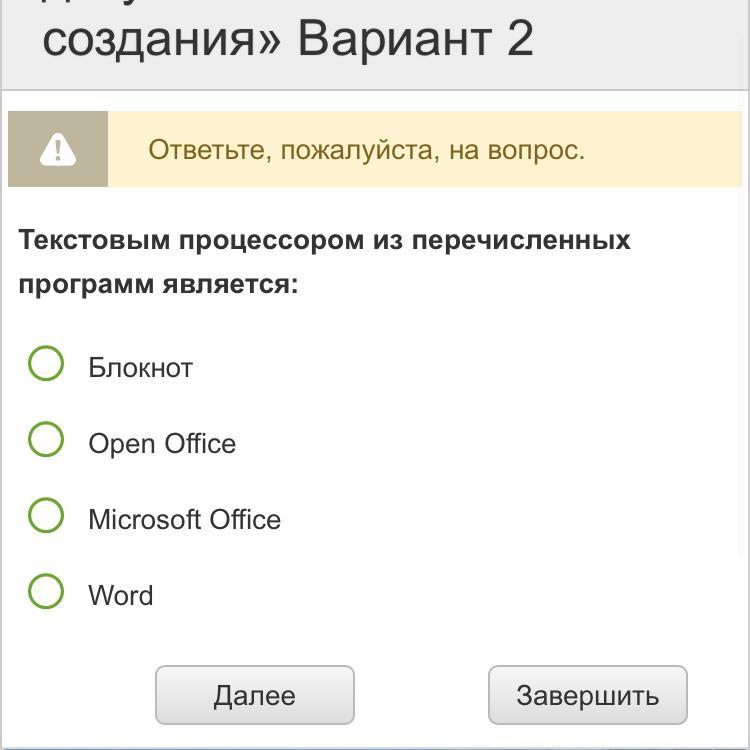The image size is (750, 750).
Task: Click the alert text "Ответьте, пожалуйста, на вопрос."
Action: click(366, 150)
